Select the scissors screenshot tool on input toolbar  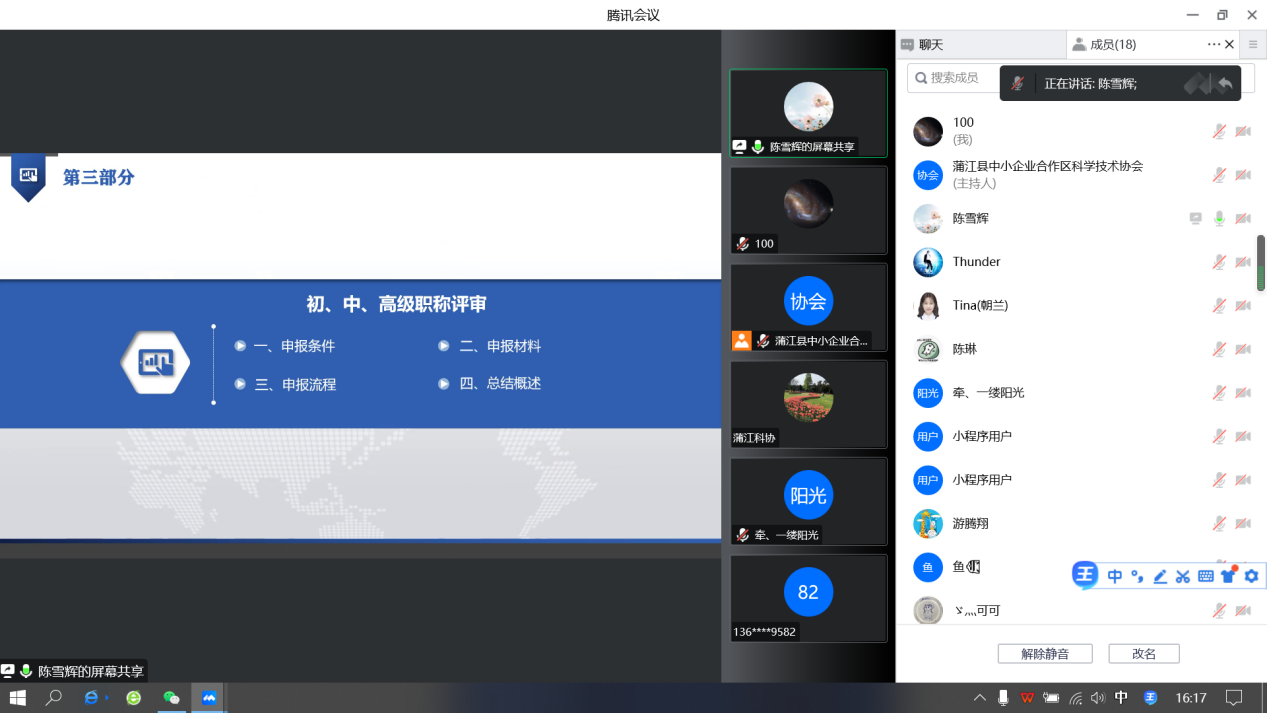1183,576
